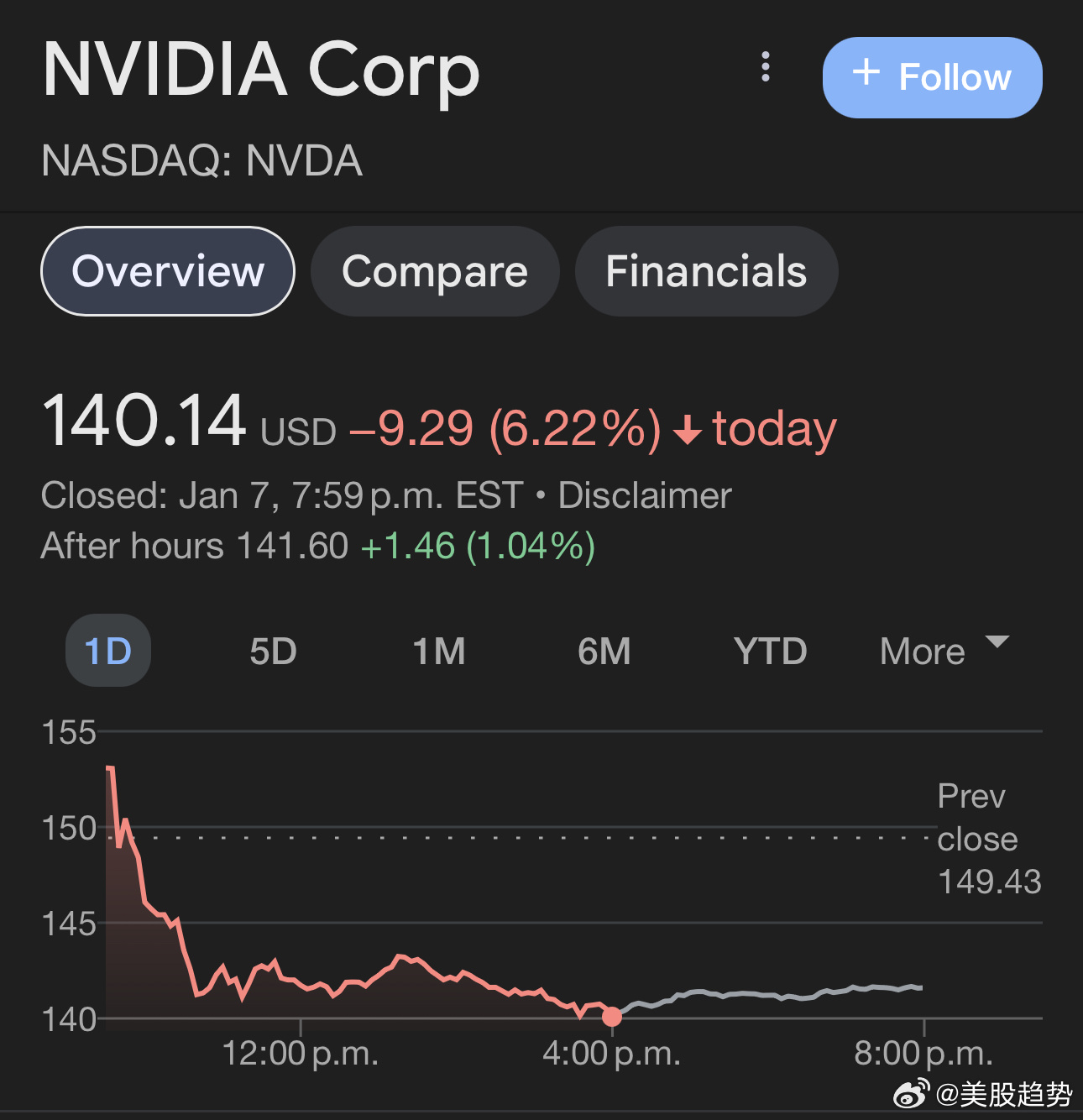Click the Weibo logo watermark

[x=911, y=1094]
